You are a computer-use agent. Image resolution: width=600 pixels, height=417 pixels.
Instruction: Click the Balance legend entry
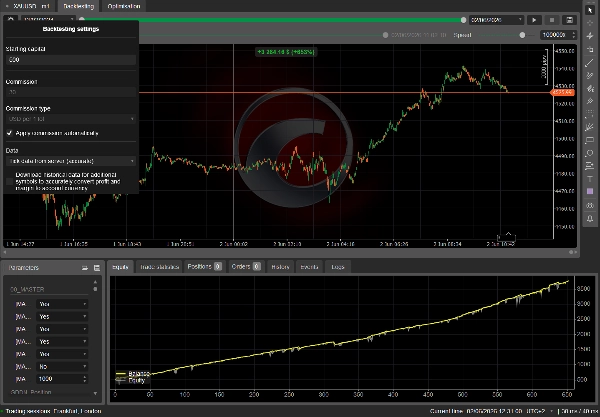click(133, 374)
